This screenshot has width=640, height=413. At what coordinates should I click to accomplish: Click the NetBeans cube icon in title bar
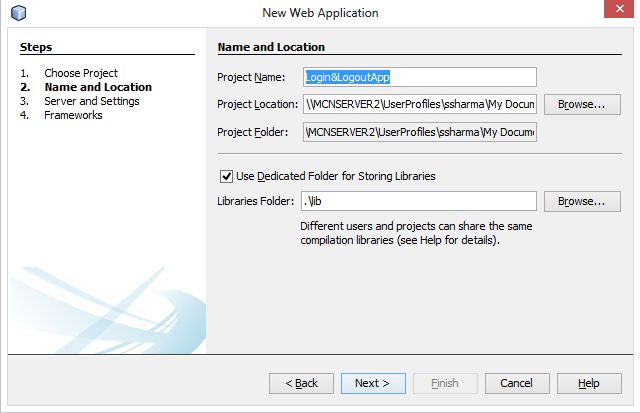tap(19, 13)
